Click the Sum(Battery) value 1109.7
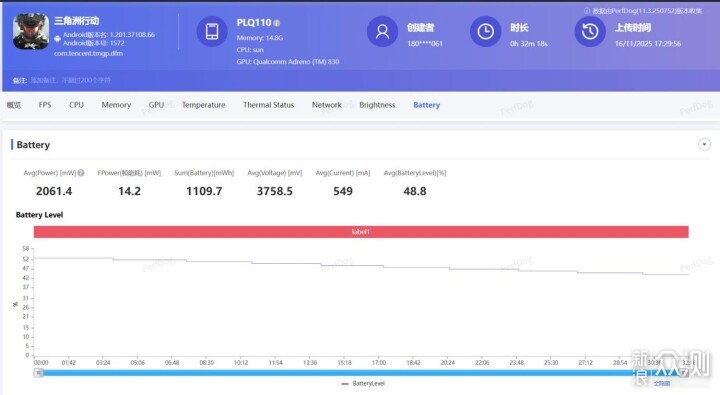720x395 pixels. coord(204,191)
